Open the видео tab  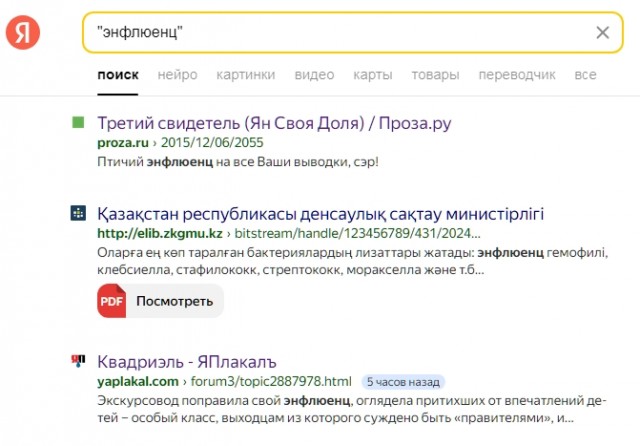(x=314, y=75)
